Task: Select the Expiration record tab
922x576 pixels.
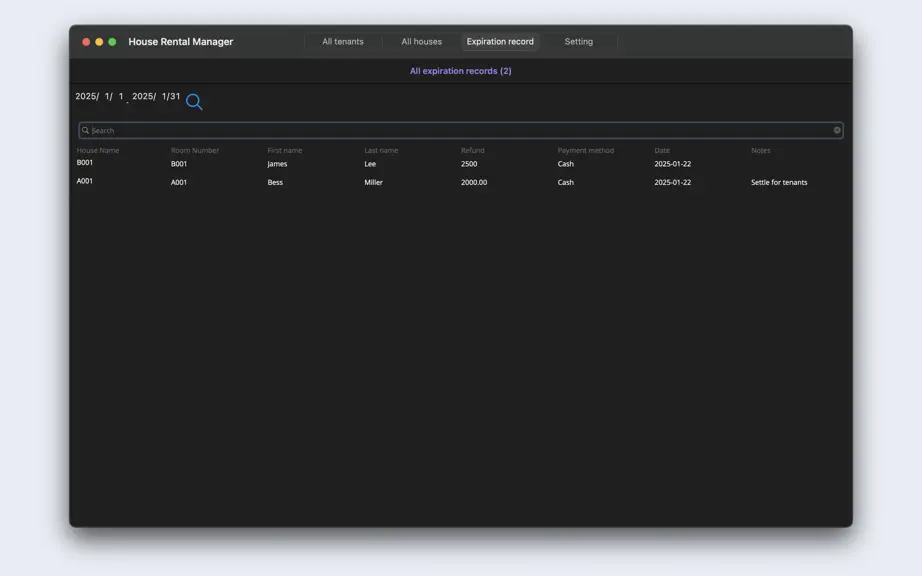Action: click(x=500, y=42)
